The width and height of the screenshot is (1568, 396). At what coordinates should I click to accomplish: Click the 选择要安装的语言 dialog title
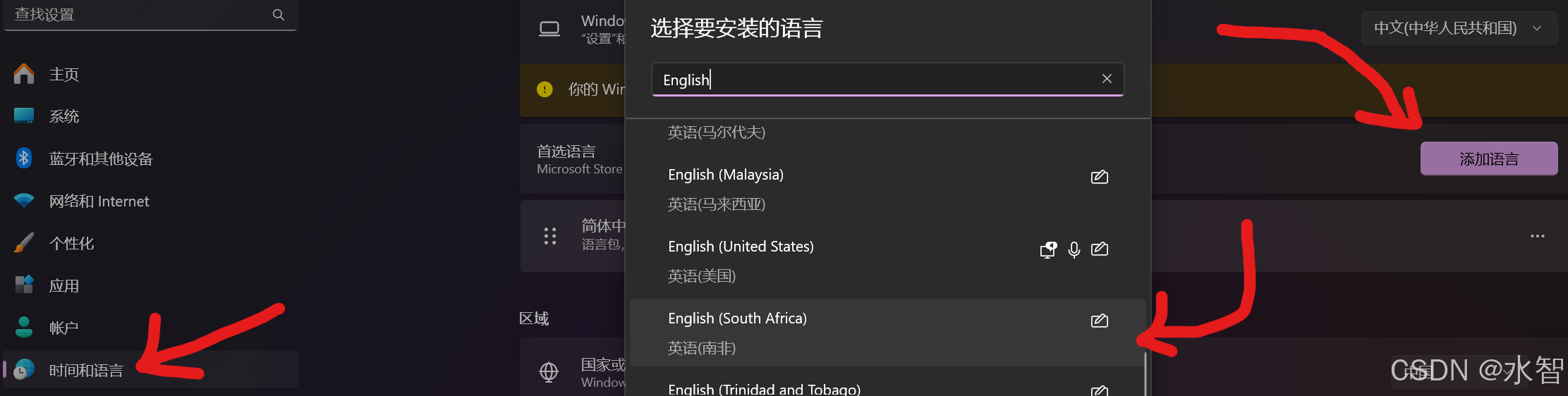(736, 28)
